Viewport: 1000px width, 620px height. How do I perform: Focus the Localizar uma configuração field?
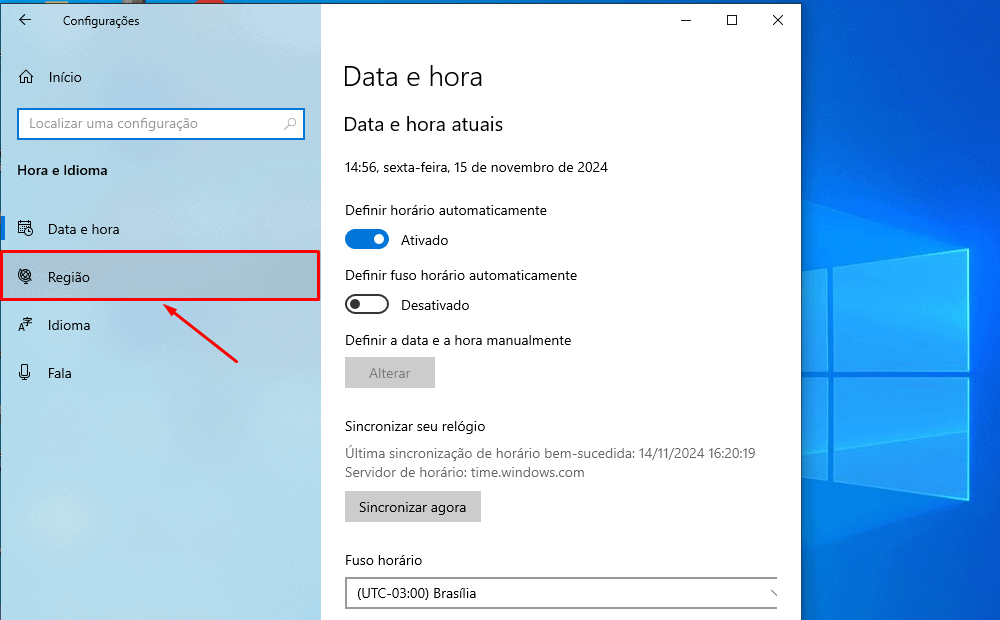(x=150, y=124)
